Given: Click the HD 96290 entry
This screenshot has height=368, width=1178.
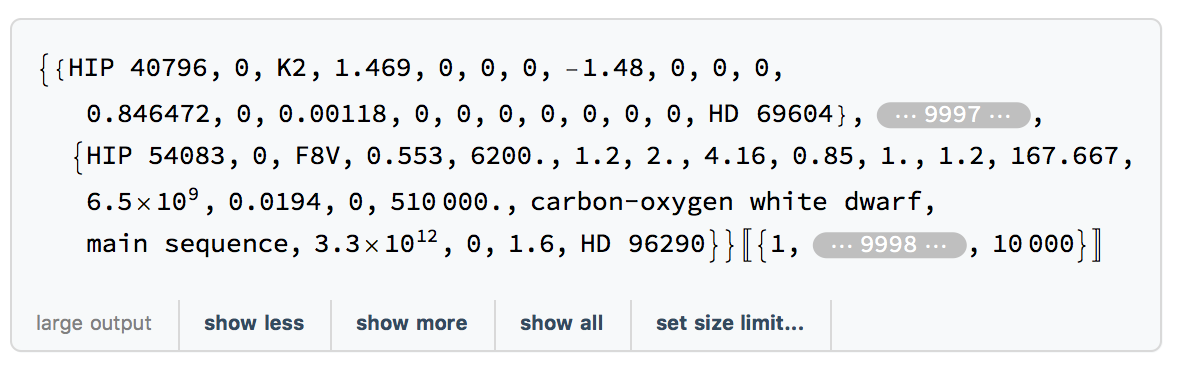Looking at the screenshot, I should tap(643, 245).
